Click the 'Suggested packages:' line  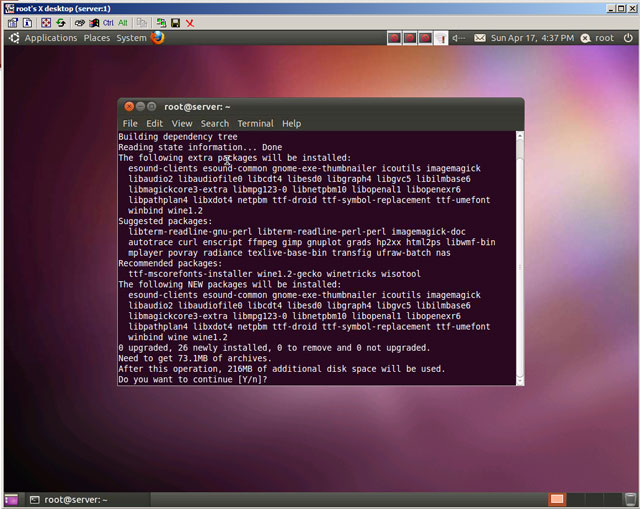[165, 221]
